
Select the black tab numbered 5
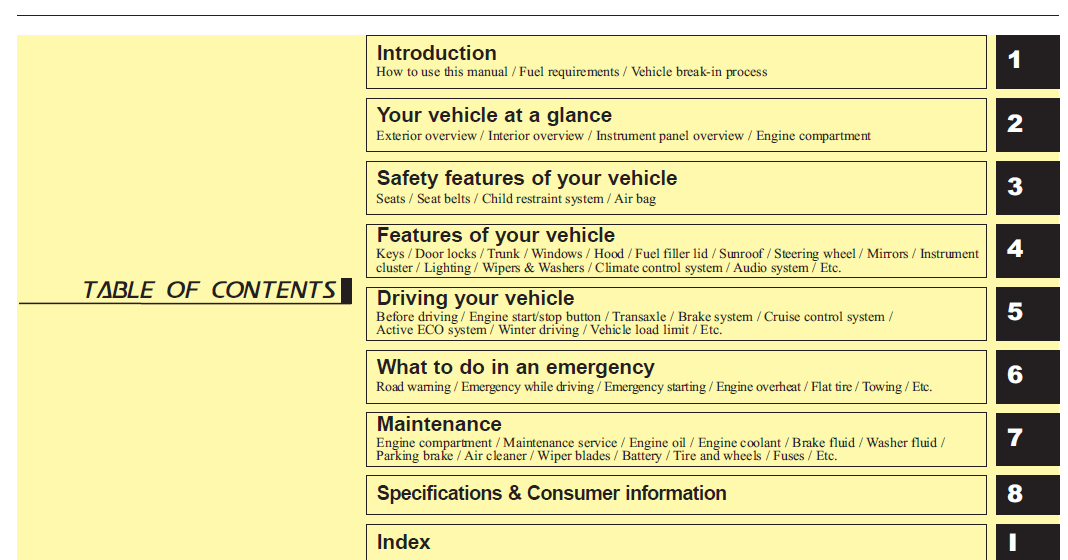tap(1028, 314)
